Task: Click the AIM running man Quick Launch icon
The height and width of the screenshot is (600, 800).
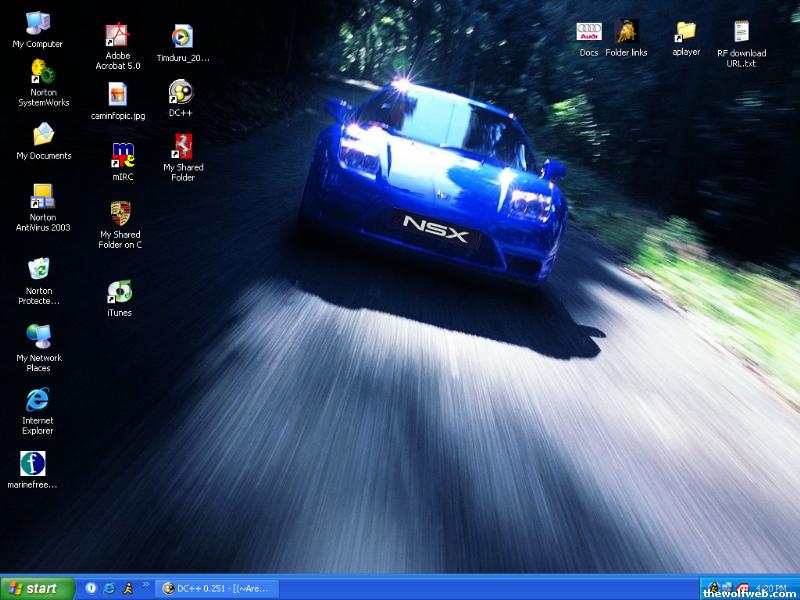Action: click(127, 588)
